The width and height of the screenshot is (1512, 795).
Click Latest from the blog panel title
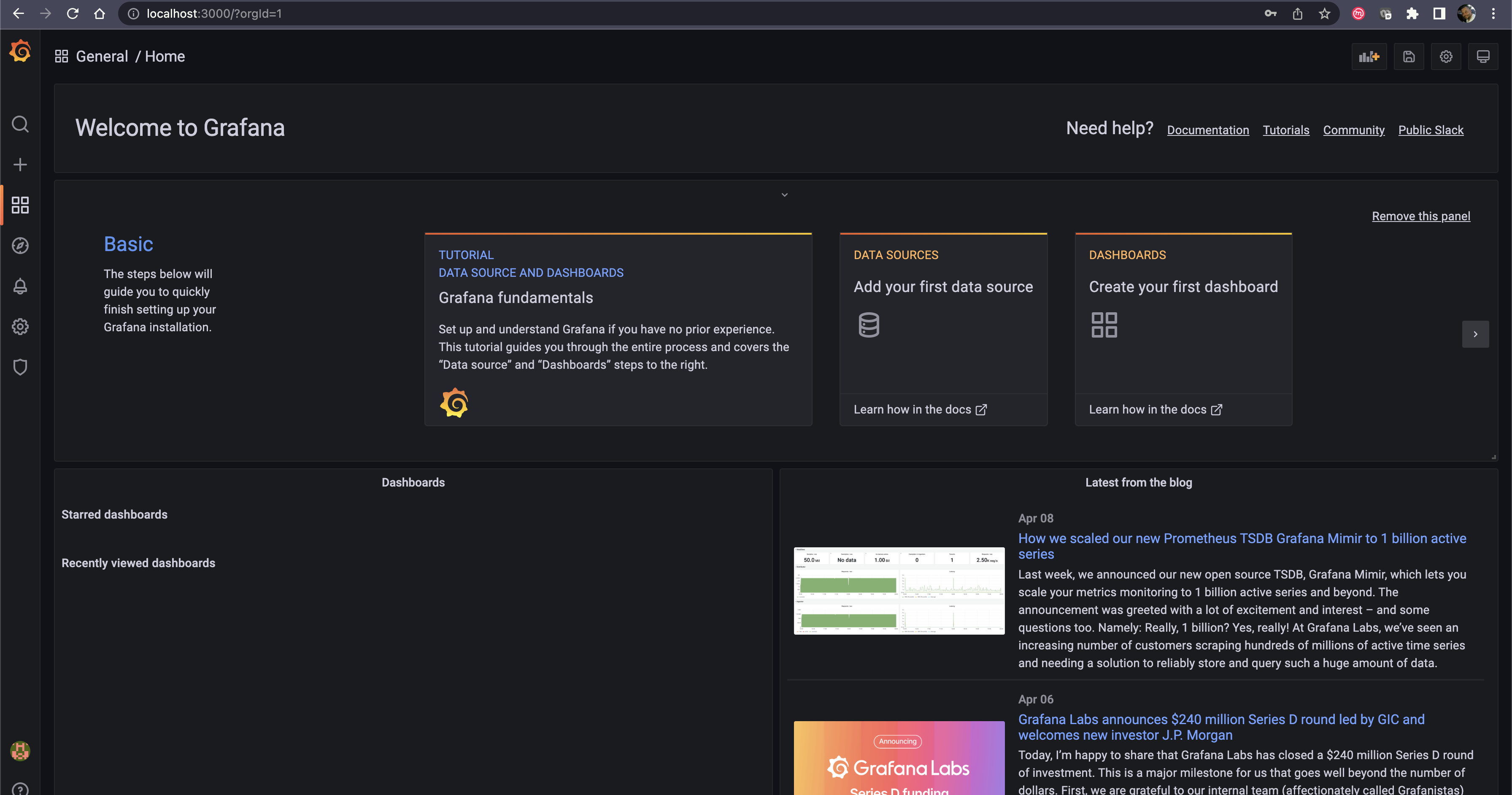pyautogui.click(x=1139, y=482)
